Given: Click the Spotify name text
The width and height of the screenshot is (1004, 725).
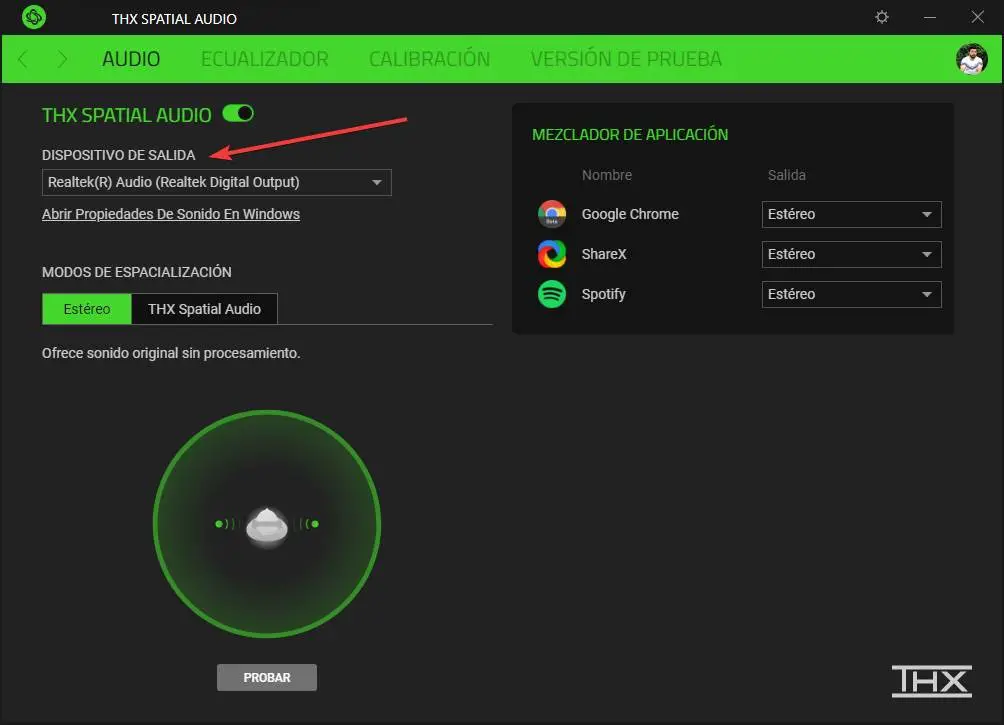Looking at the screenshot, I should pos(603,294).
